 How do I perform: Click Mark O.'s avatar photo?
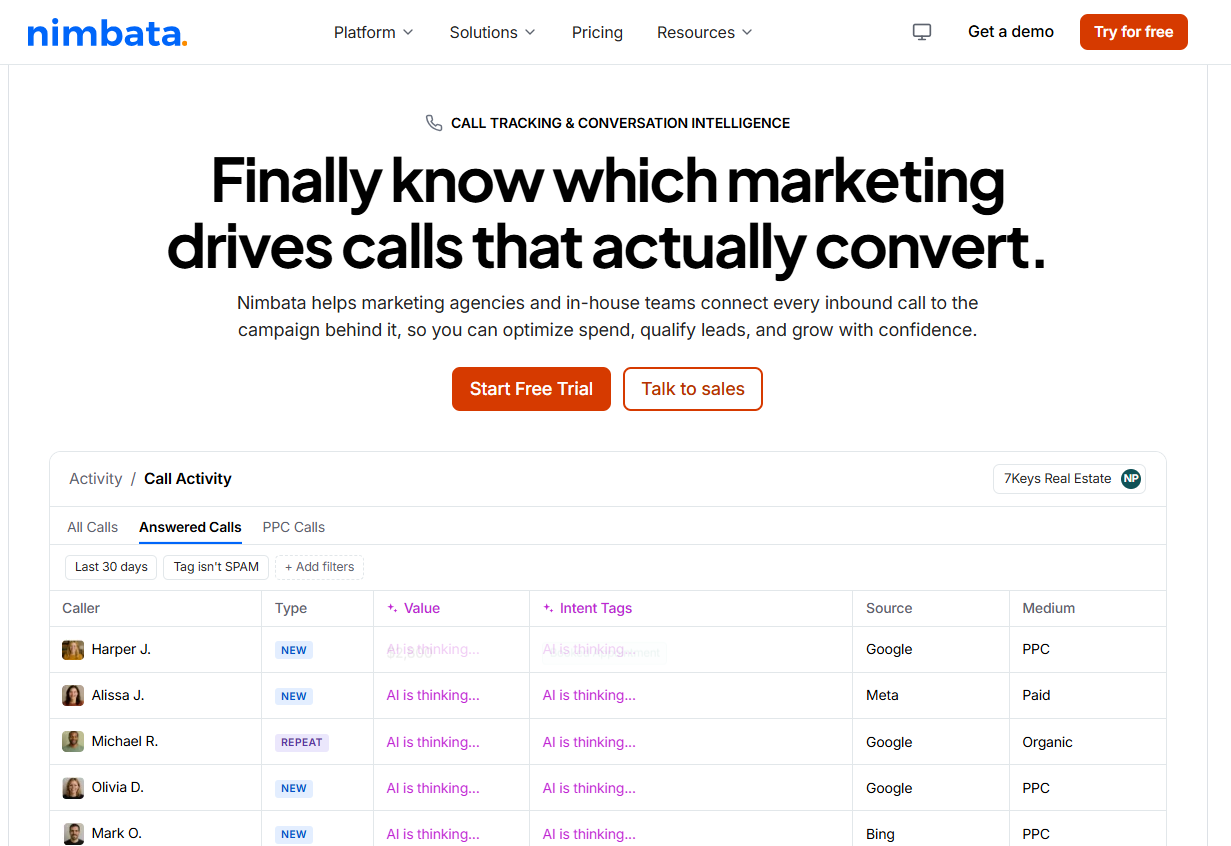pos(73,834)
